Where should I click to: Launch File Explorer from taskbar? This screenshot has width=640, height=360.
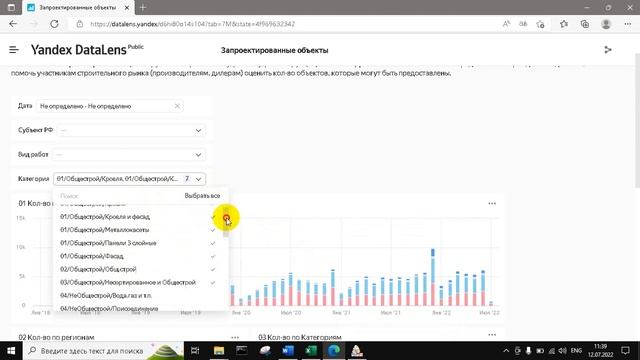click(219, 351)
